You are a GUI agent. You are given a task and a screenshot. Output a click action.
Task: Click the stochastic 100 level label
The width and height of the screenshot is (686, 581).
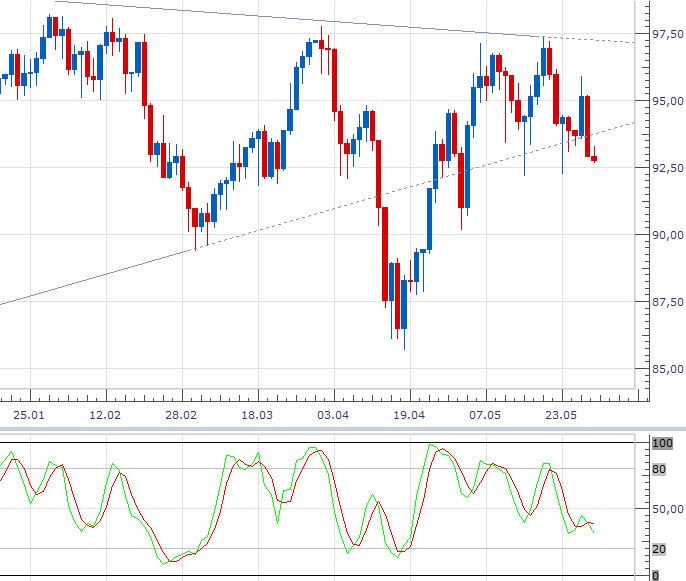[662, 443]
